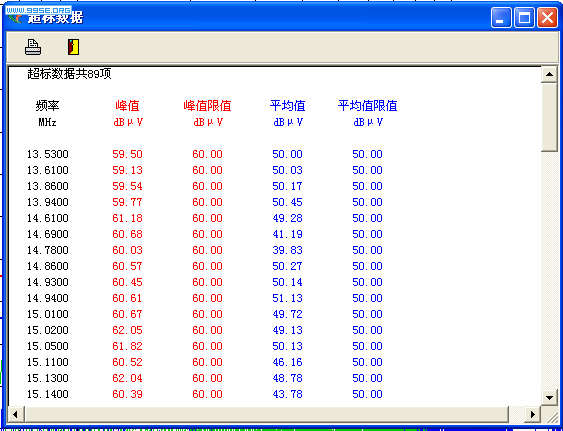Image resolution: width=563 pixels, height=431 pixels.
Task: Click the exit door icon
Action: [x=74, y=47]
